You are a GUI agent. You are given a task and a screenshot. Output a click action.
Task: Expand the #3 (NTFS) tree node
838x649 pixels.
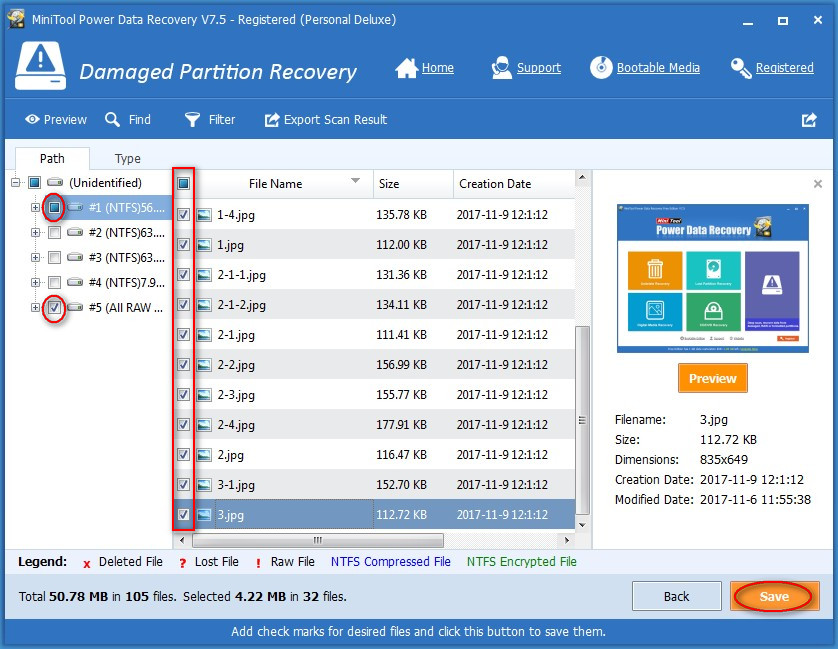coord(35,257)
